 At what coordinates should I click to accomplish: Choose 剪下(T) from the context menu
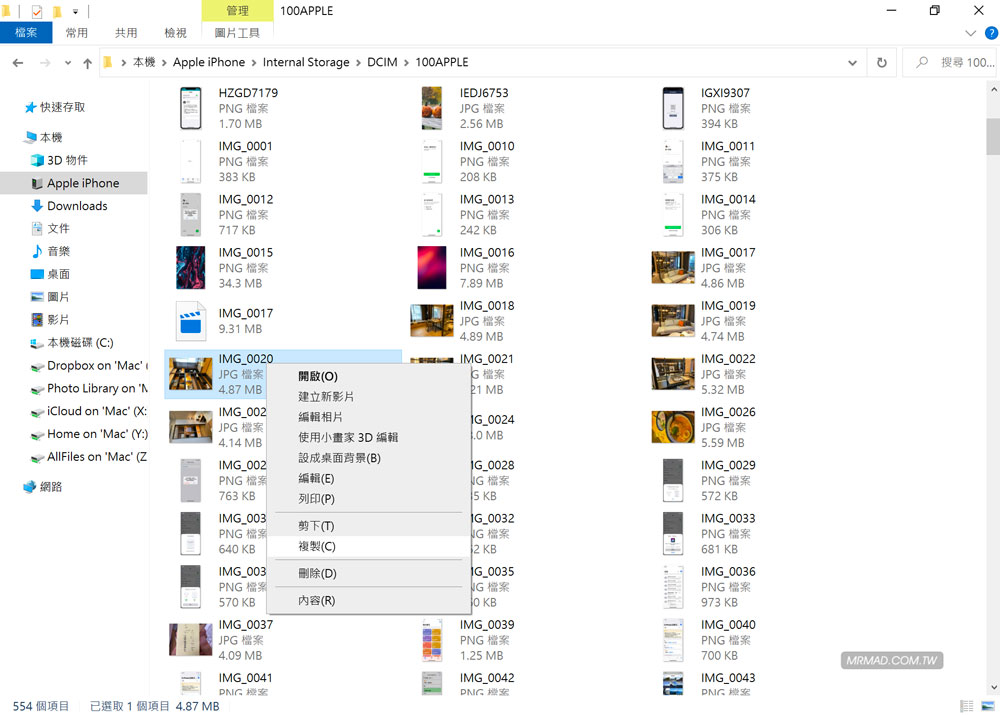click(367, 526)
